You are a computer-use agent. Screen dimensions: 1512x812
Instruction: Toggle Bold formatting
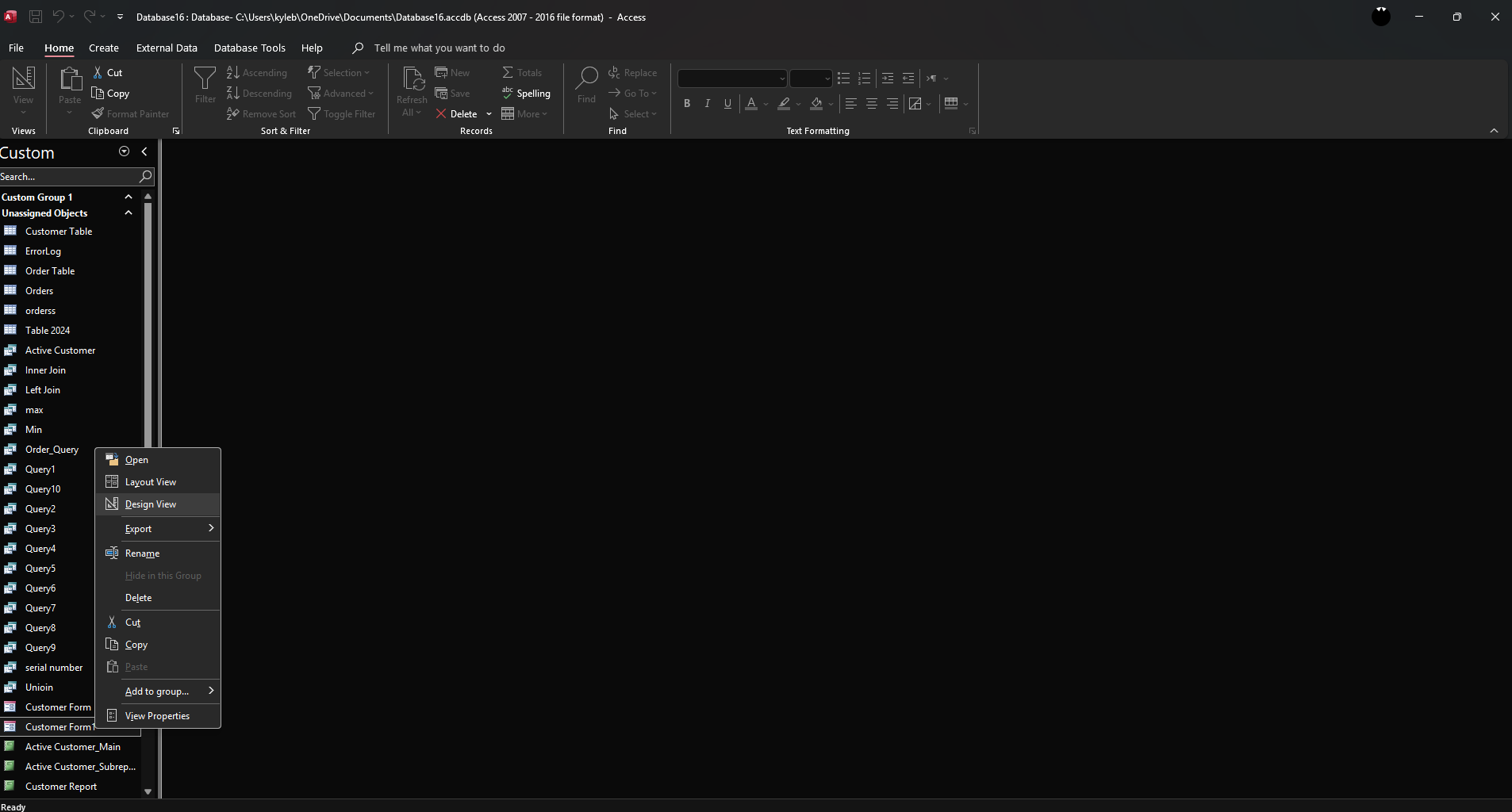(687, 103)
